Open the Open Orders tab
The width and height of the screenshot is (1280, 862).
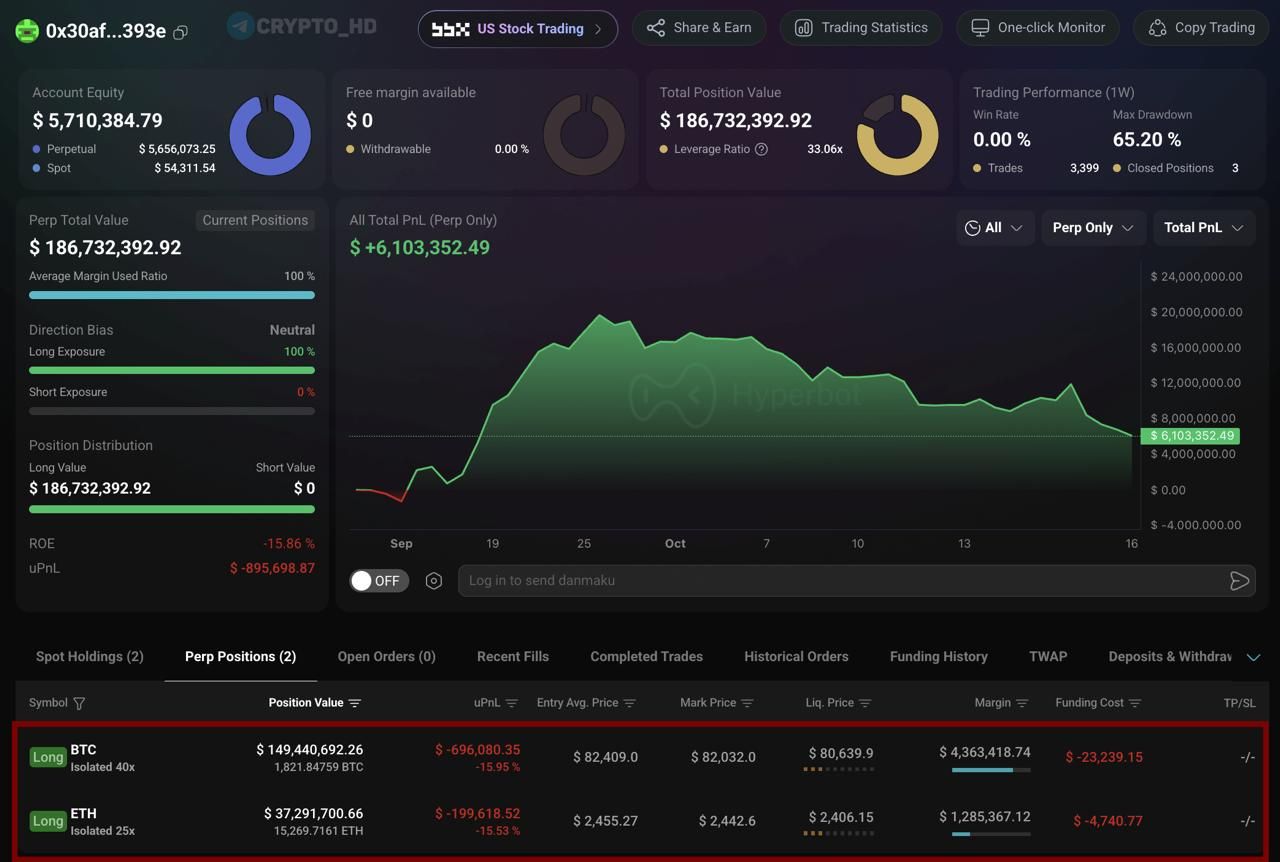[386, 657]
